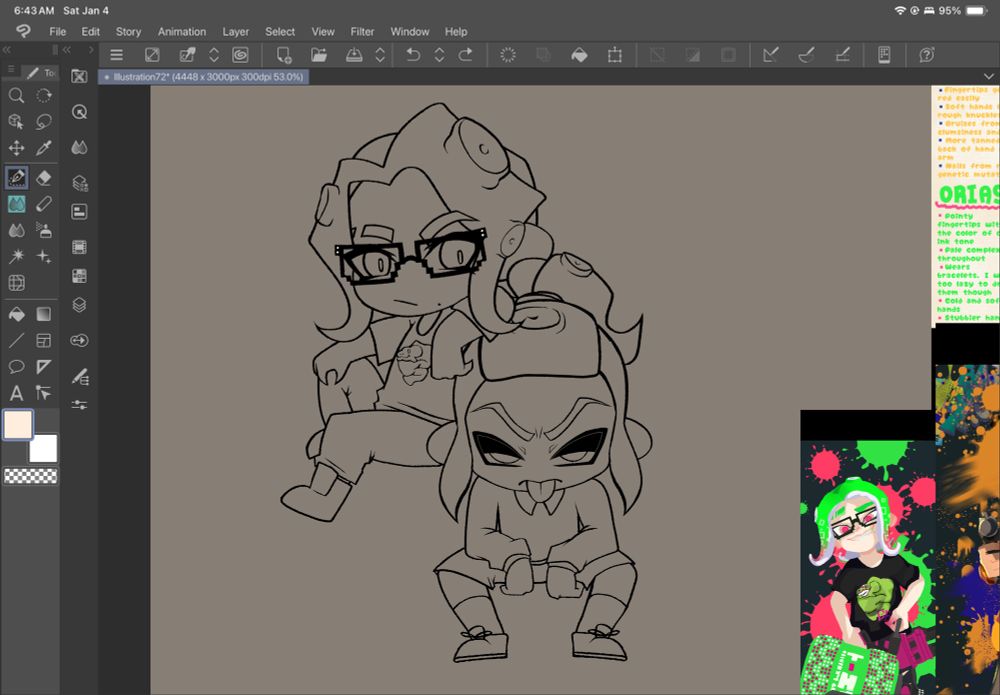The height and width of the screenshot is (695, 1000).
Task: Click the Redo arrow in command bar
Action: click(466, 55)
